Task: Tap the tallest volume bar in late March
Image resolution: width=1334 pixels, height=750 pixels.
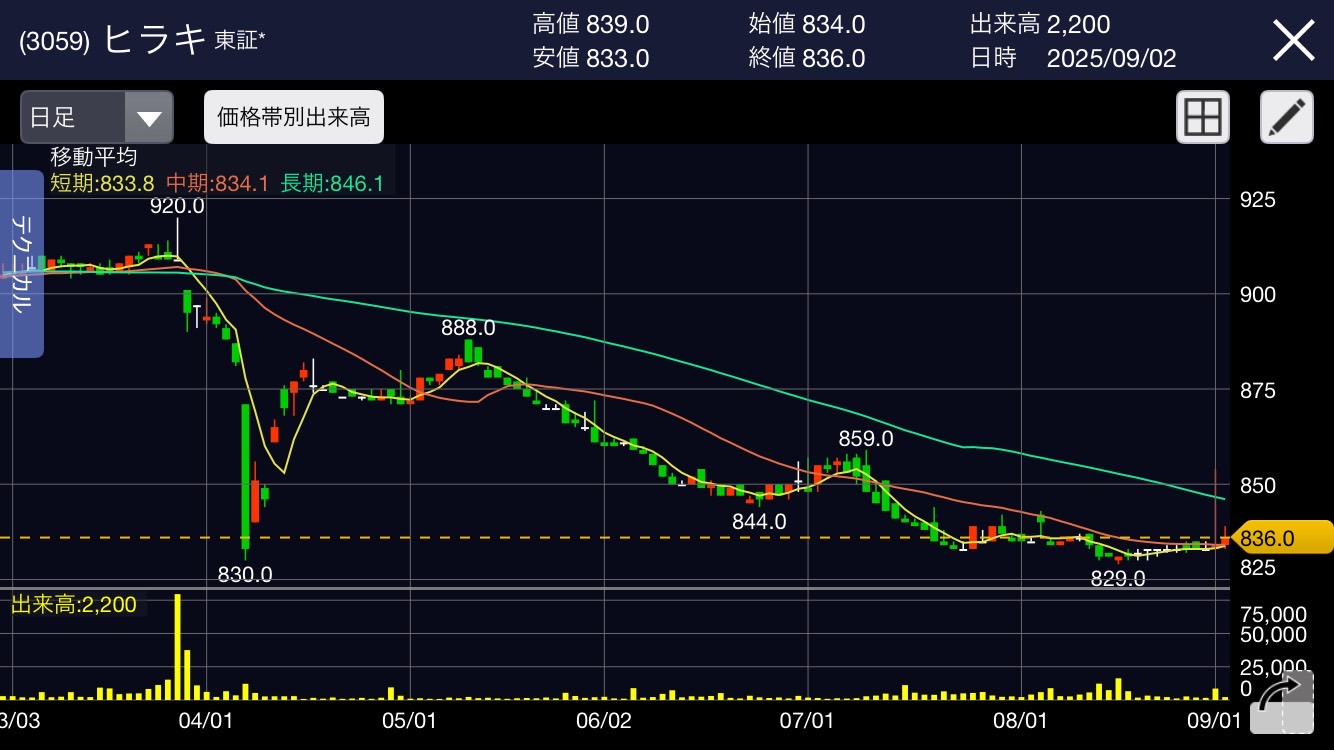Action: (178, 647)
